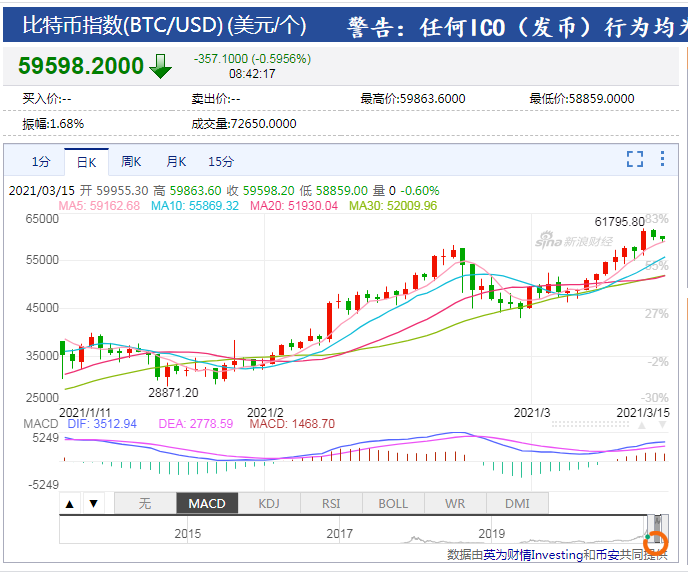Switch to the 15分 chart tab
This screenshot has height=572, width=688.
221,162
